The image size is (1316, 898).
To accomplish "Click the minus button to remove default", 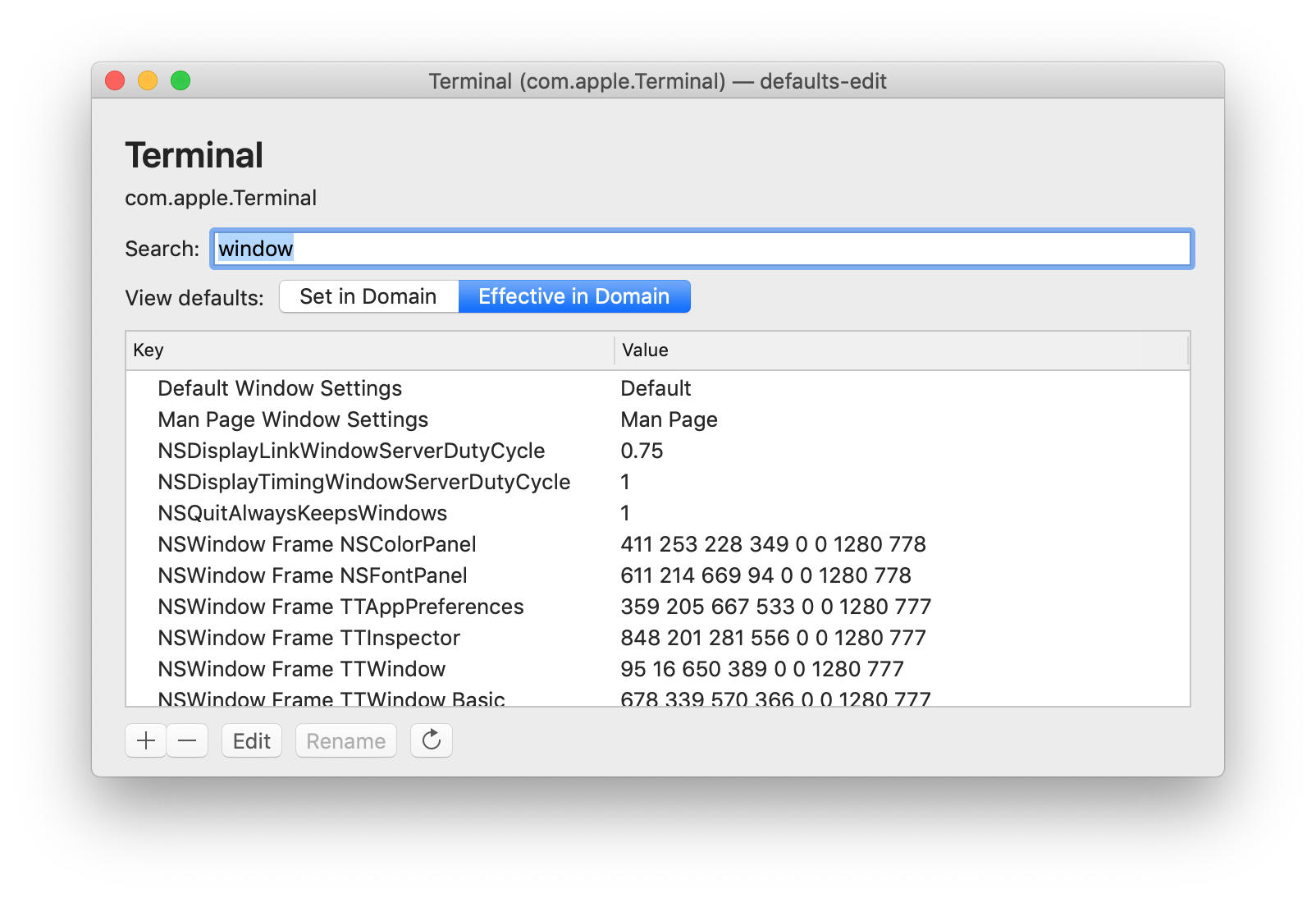I will click(187, 740).
